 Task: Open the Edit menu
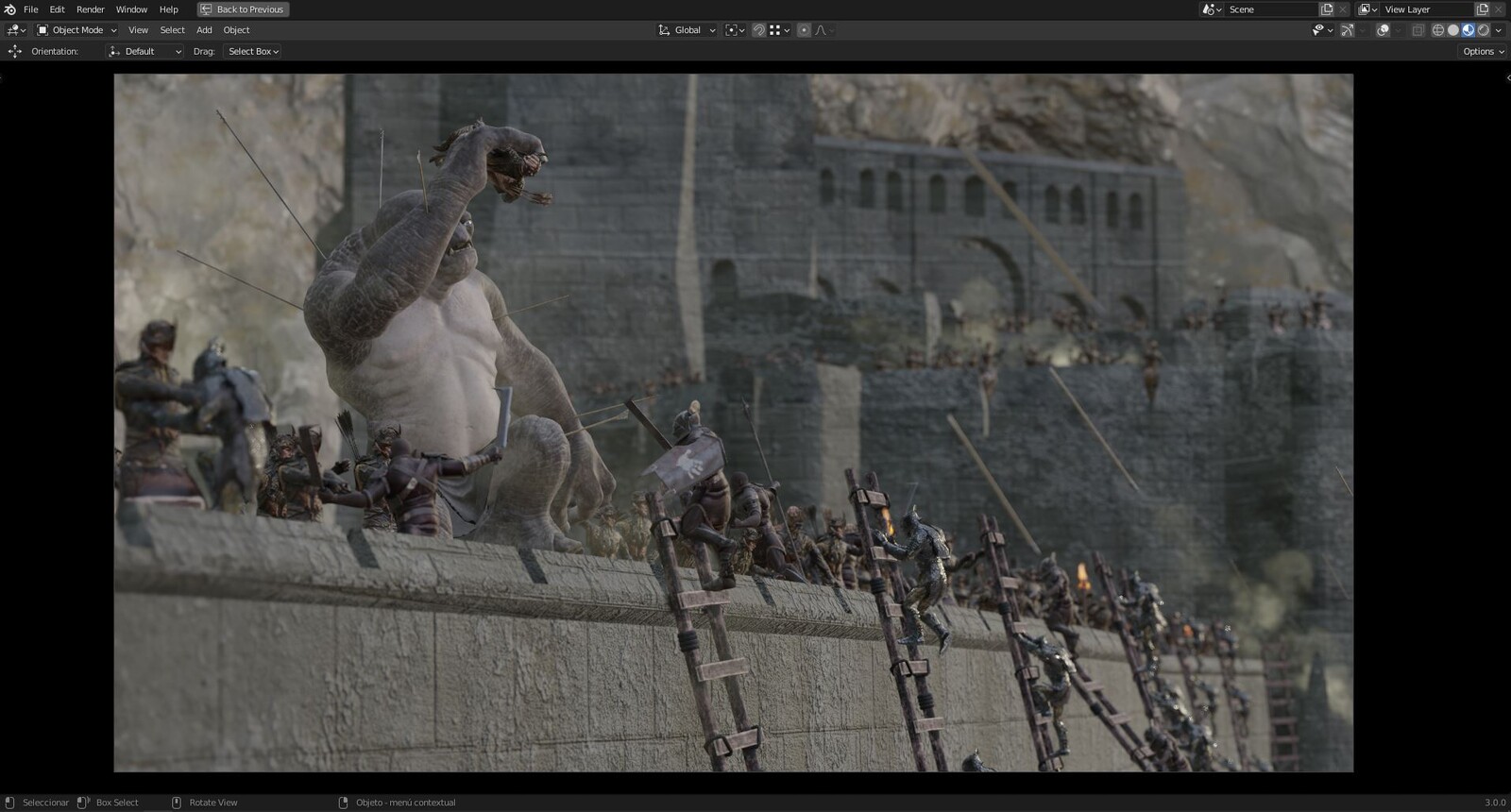(57, 9)
